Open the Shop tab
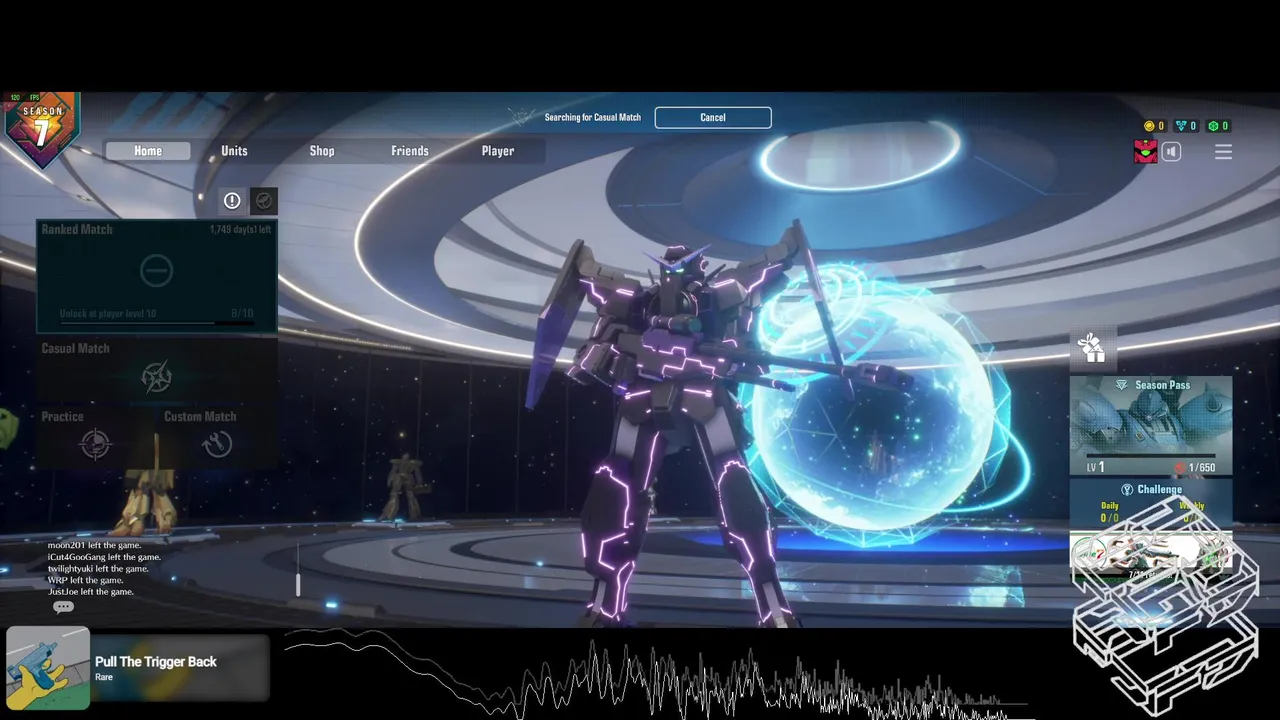 click(x=322, y=151)
